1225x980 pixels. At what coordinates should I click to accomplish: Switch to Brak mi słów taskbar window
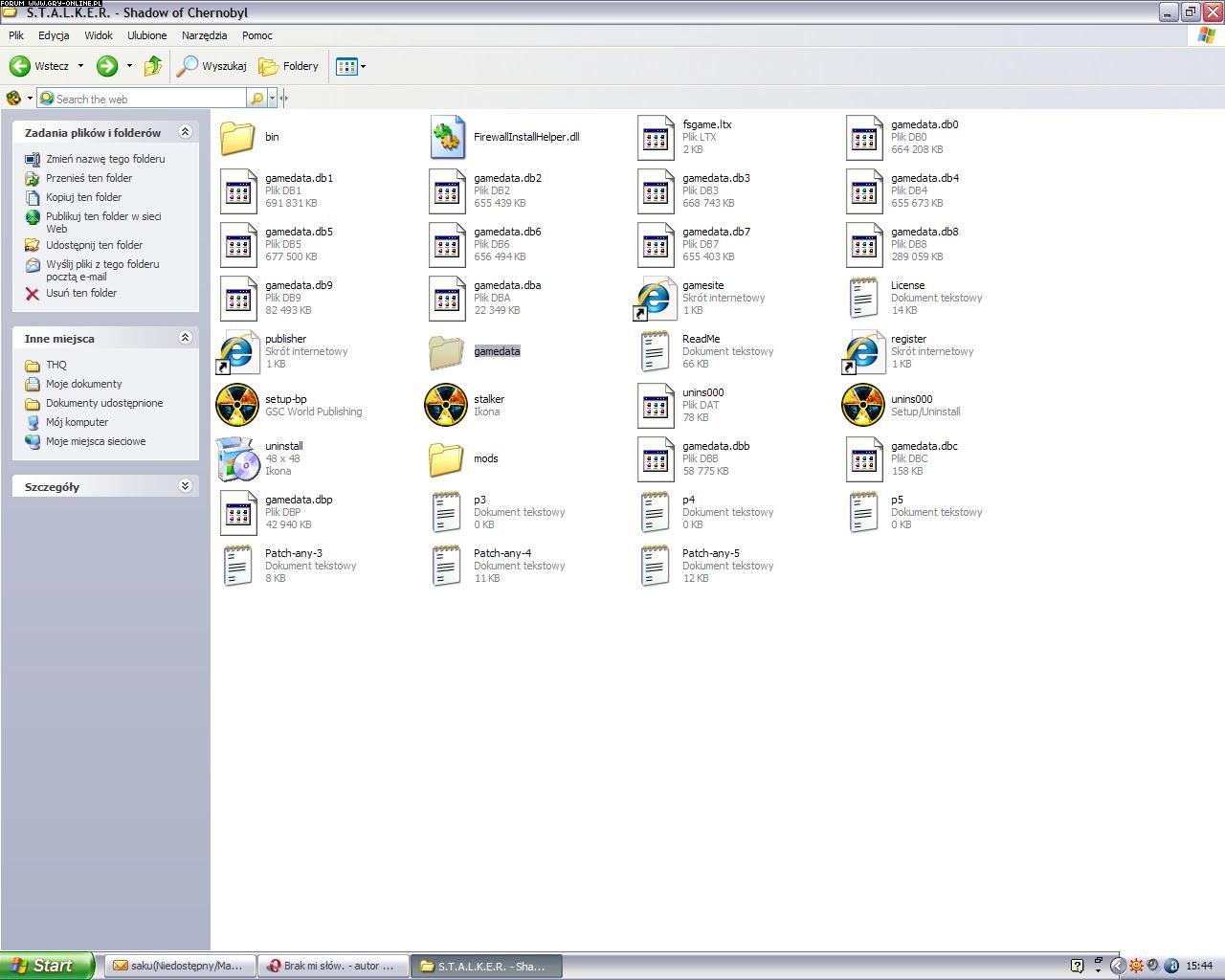point(335,966)
